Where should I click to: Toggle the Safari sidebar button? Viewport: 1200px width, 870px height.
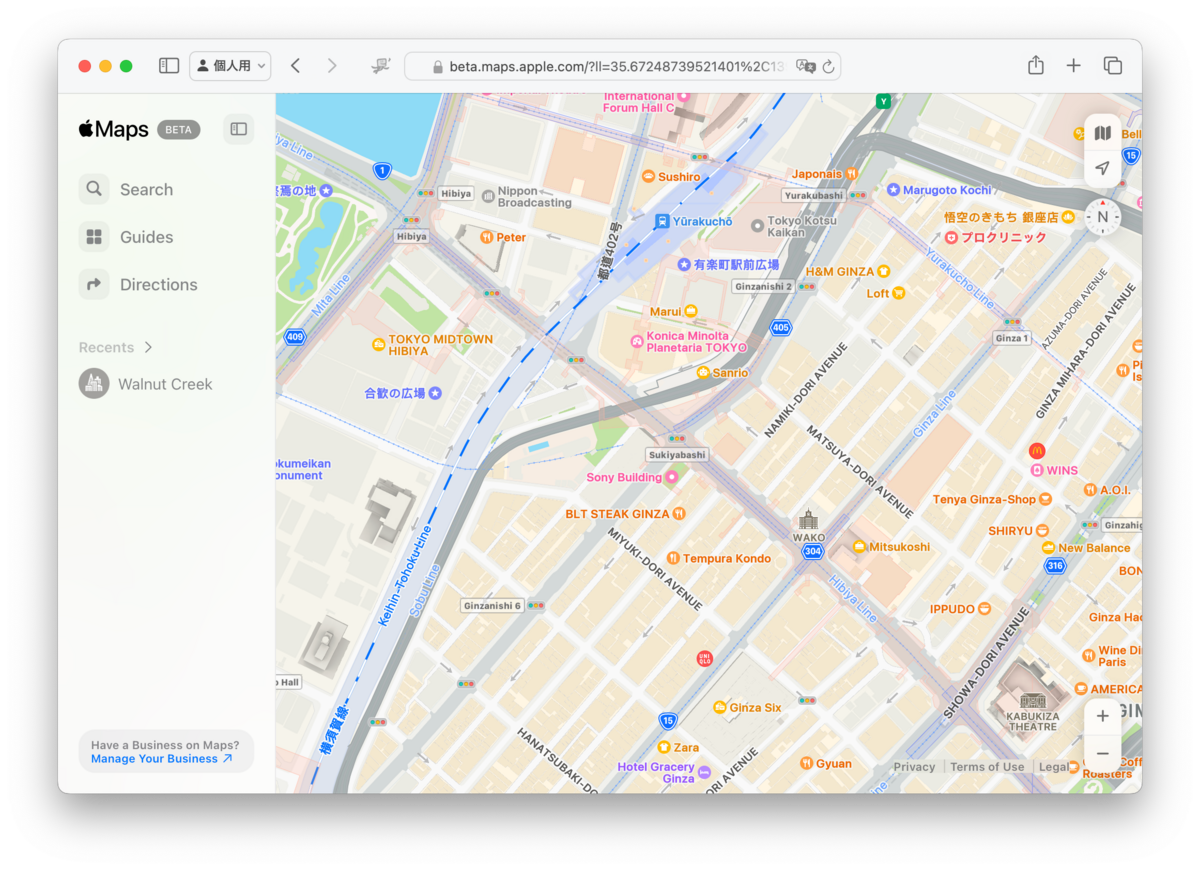169,66
